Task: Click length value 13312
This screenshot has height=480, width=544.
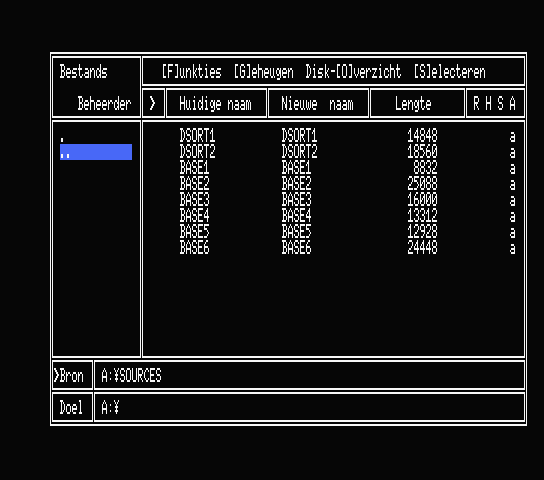Action: click(x=422, y=215)
